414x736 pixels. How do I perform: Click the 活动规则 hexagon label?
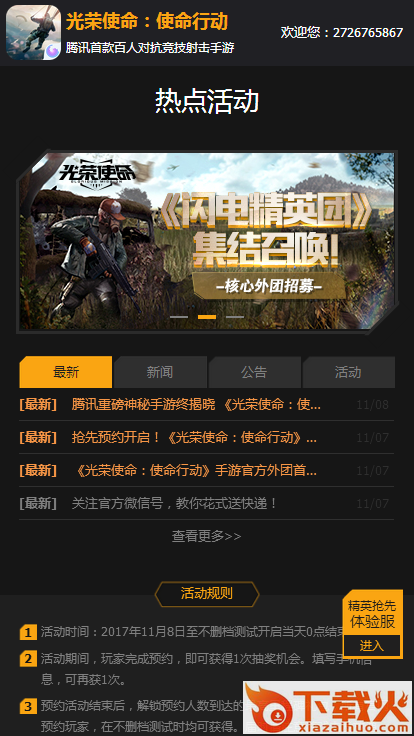(207, 594)
